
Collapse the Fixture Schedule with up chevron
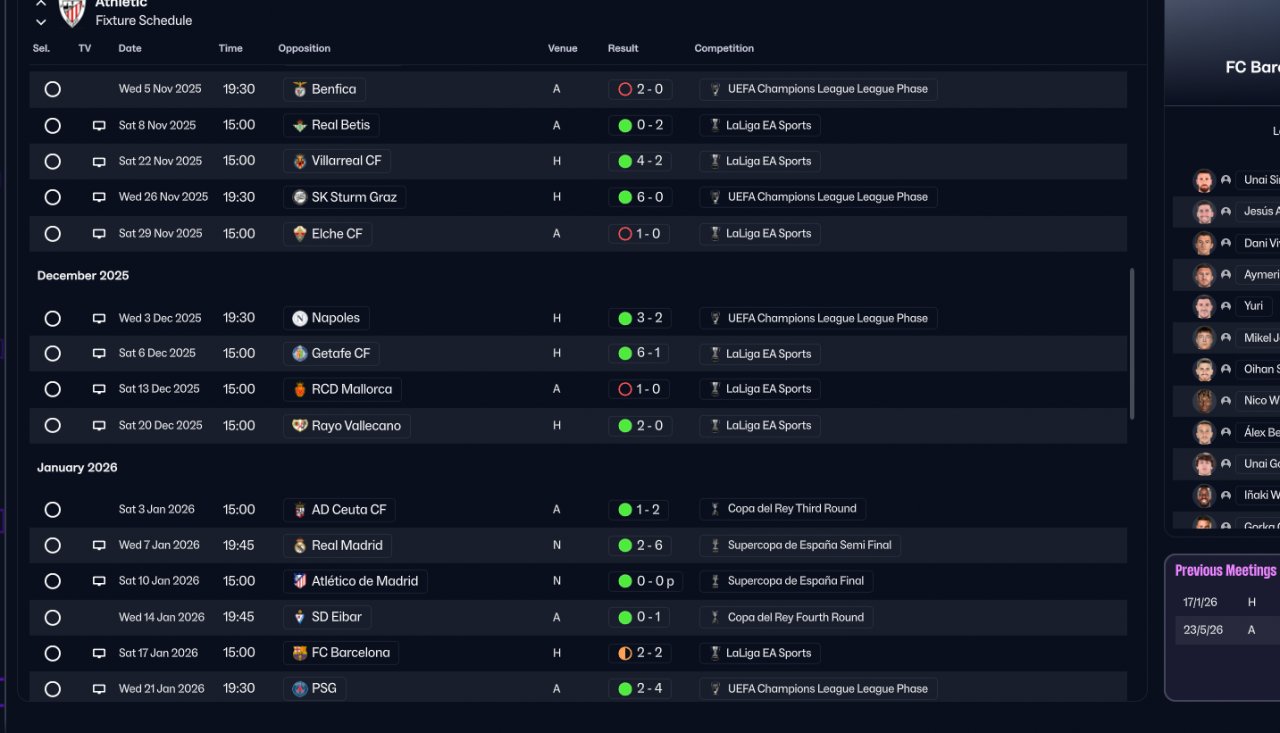click(x=41, y=4)
